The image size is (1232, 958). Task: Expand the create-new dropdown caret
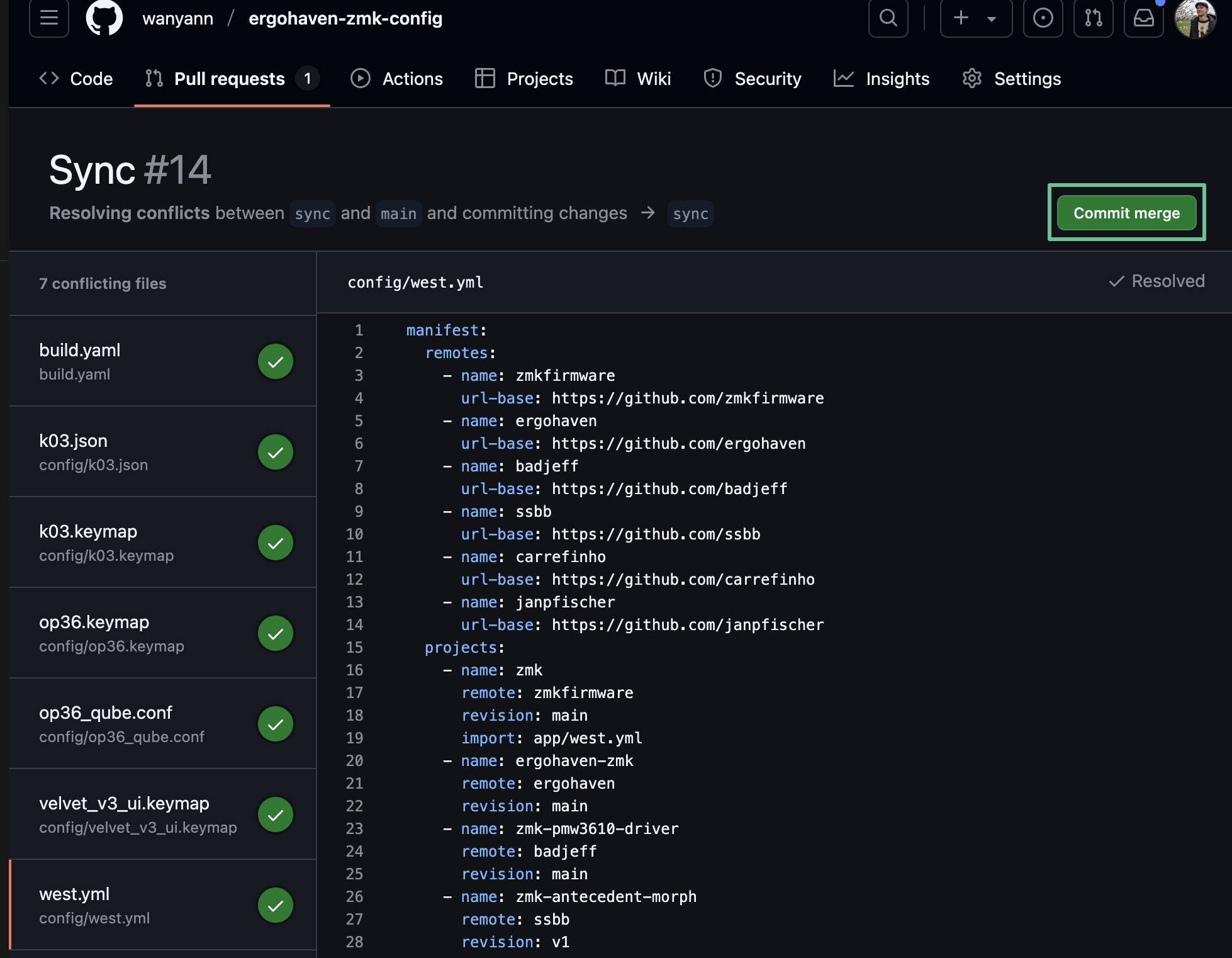coord(992,19)
